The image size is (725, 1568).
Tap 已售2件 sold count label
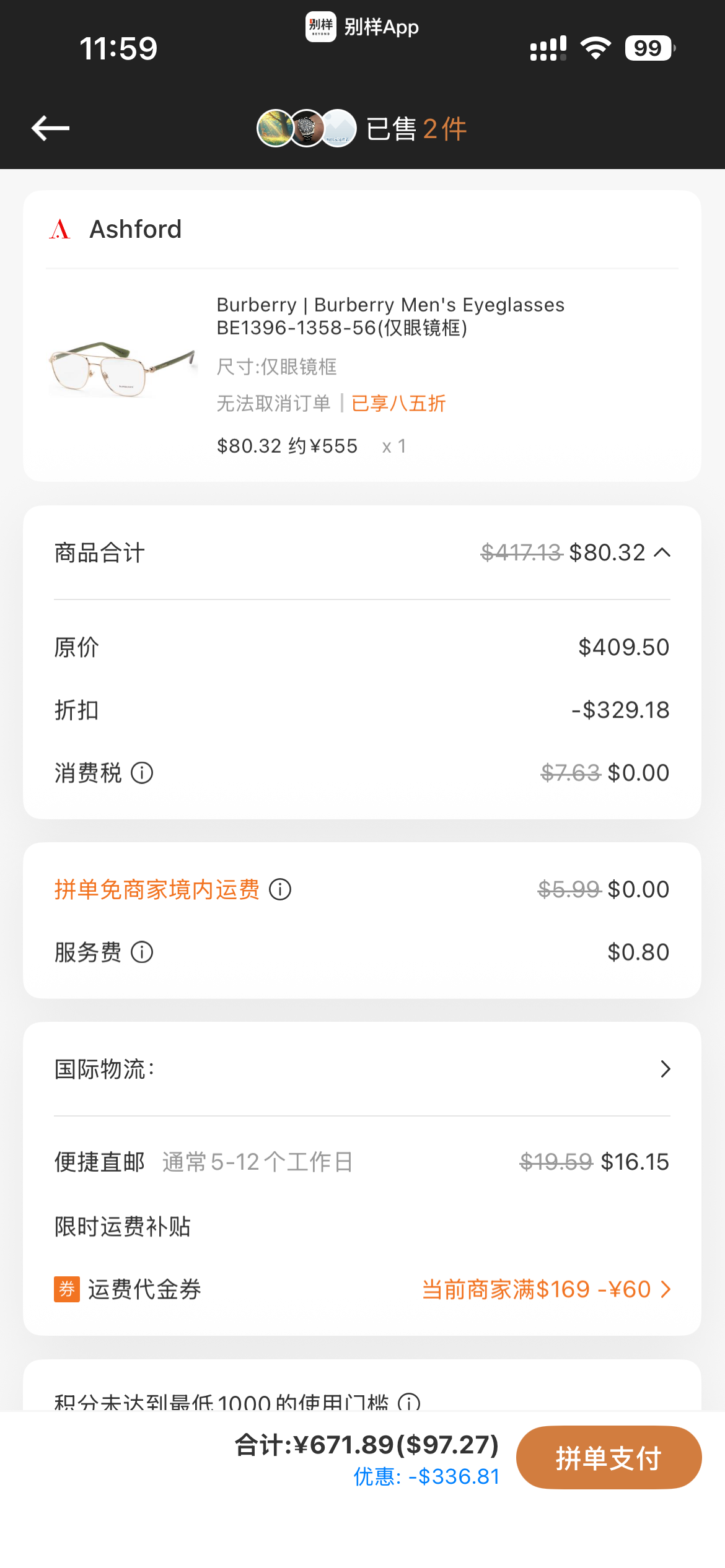[416, 129]
